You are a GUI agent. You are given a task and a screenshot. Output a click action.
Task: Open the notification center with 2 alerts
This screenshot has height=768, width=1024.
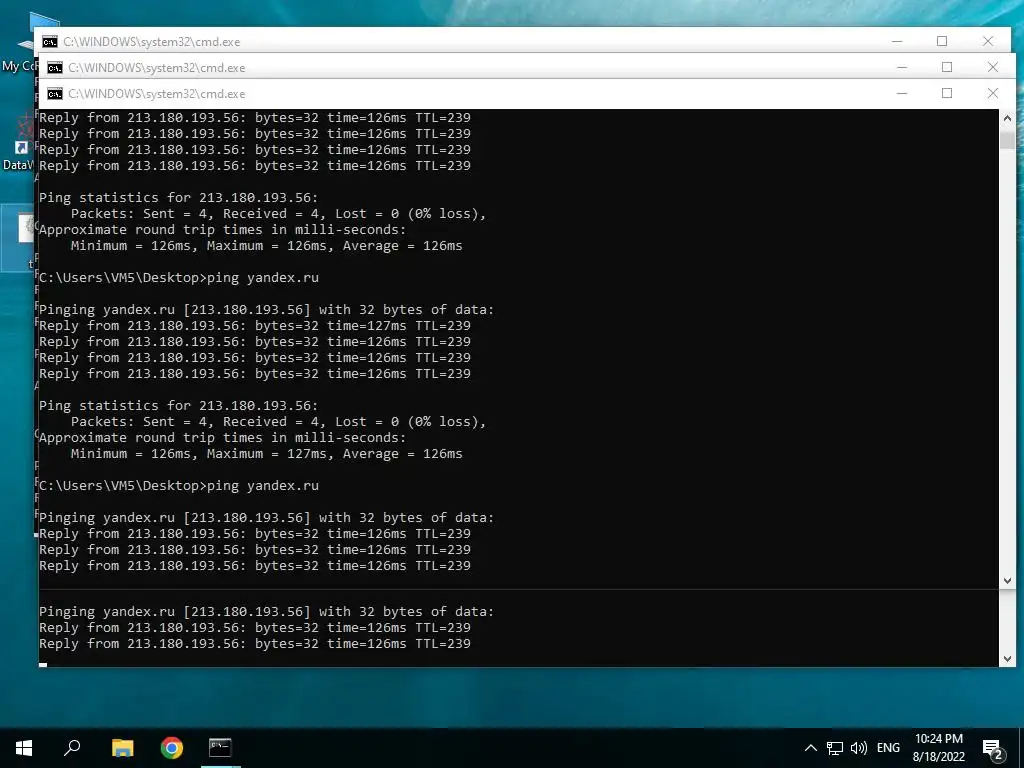[993, 749]
